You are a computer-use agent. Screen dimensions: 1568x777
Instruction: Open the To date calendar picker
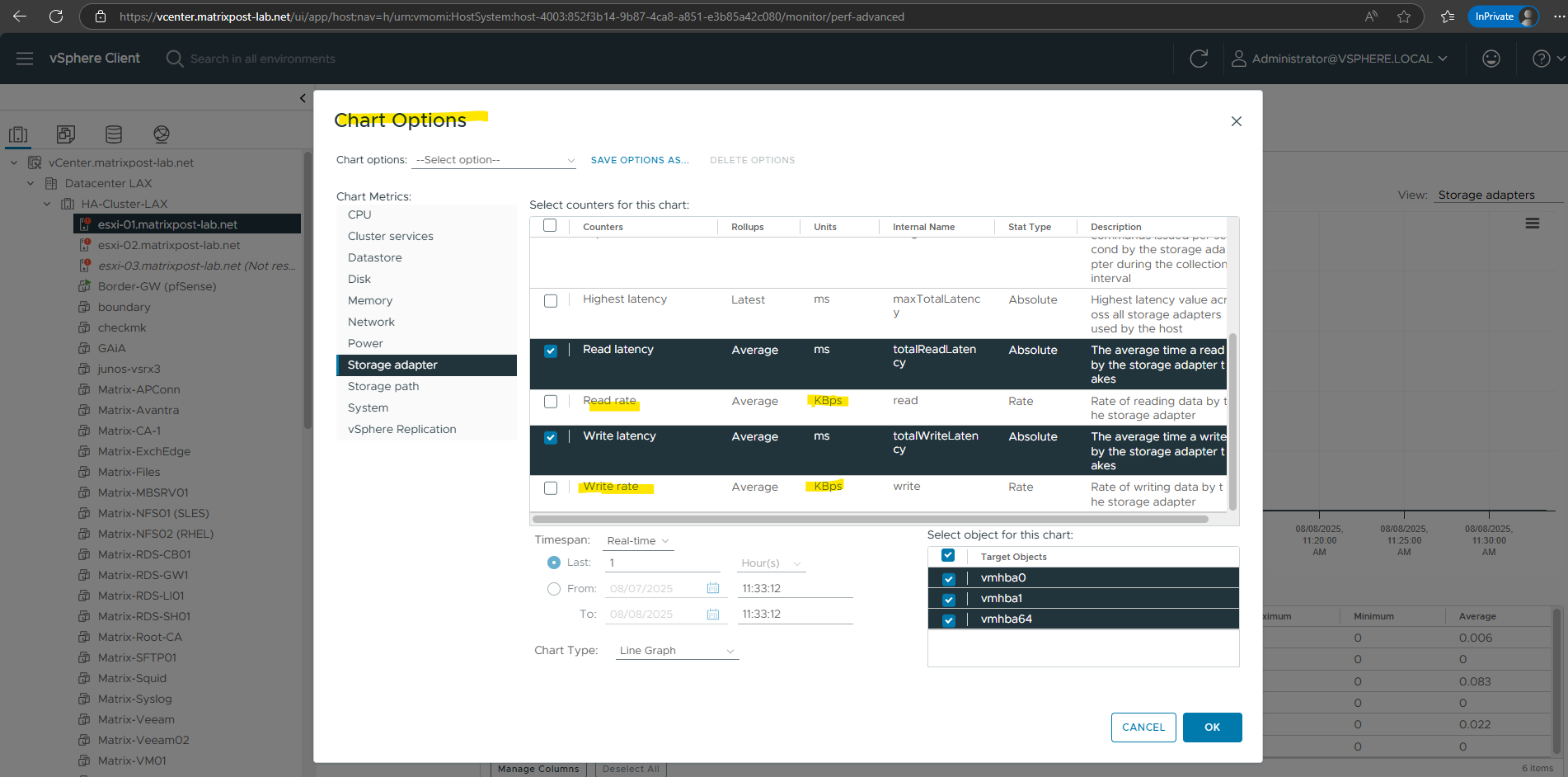point(713,614)
